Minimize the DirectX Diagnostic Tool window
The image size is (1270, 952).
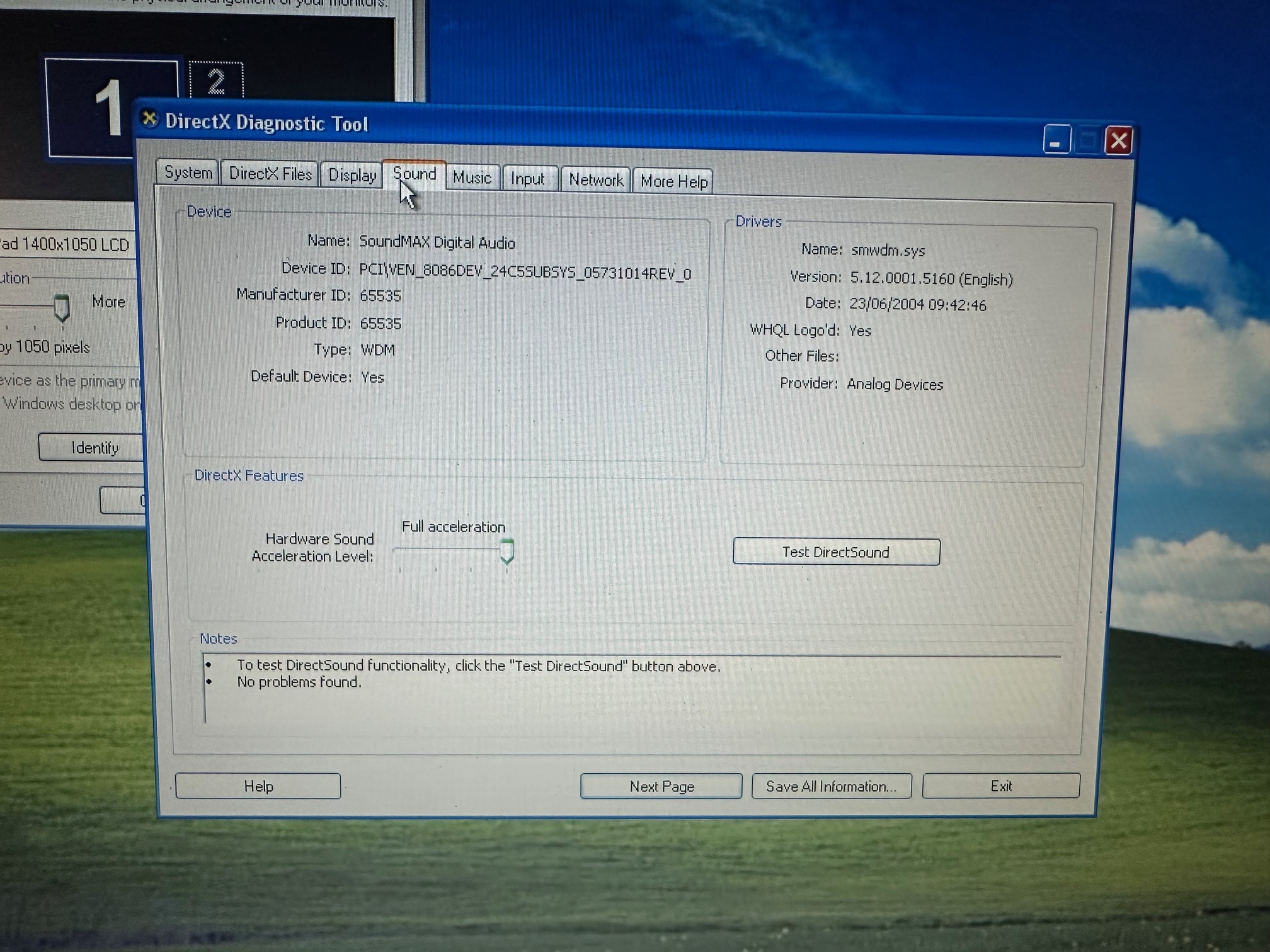1056,140
